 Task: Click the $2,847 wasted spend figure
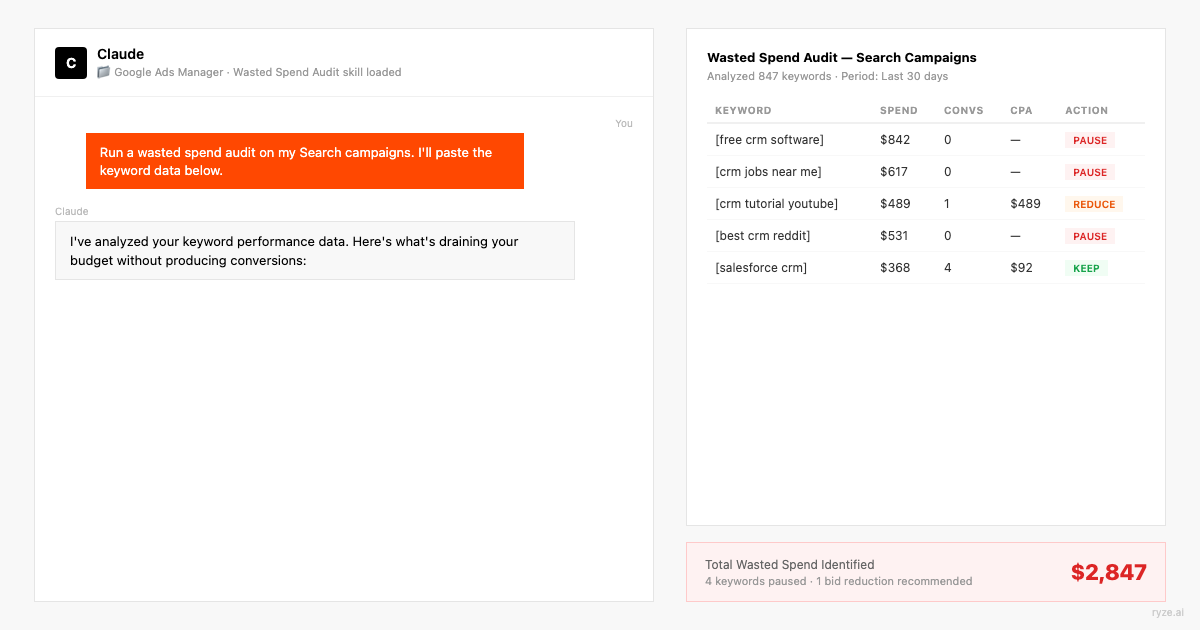pyautogui.click(x=1109, y=572)
